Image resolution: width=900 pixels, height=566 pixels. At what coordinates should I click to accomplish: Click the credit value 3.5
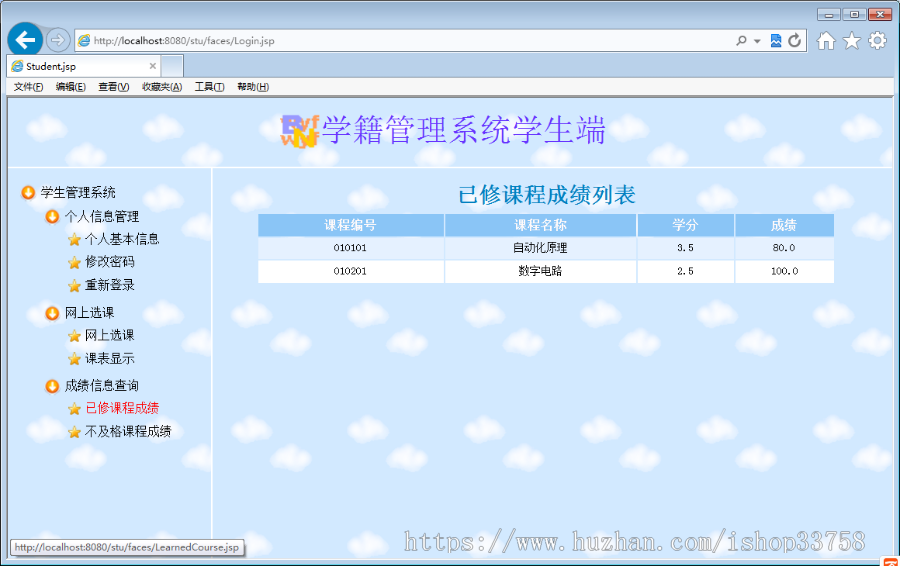coord(685,248)
